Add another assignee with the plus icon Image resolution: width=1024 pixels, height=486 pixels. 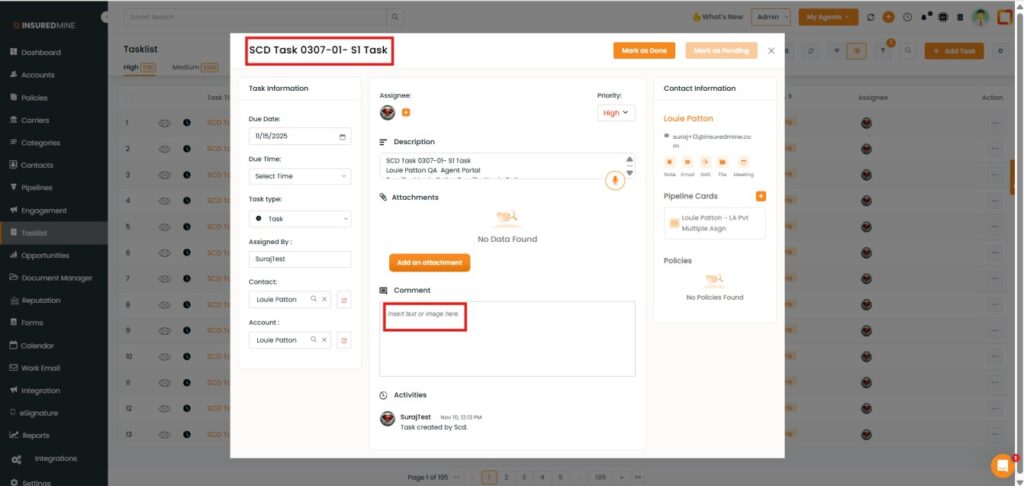click(x=406, y=113)
